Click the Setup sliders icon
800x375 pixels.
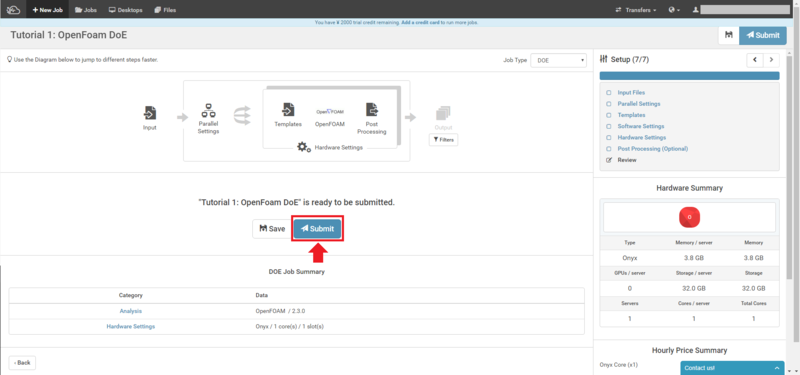coord(604,59)
